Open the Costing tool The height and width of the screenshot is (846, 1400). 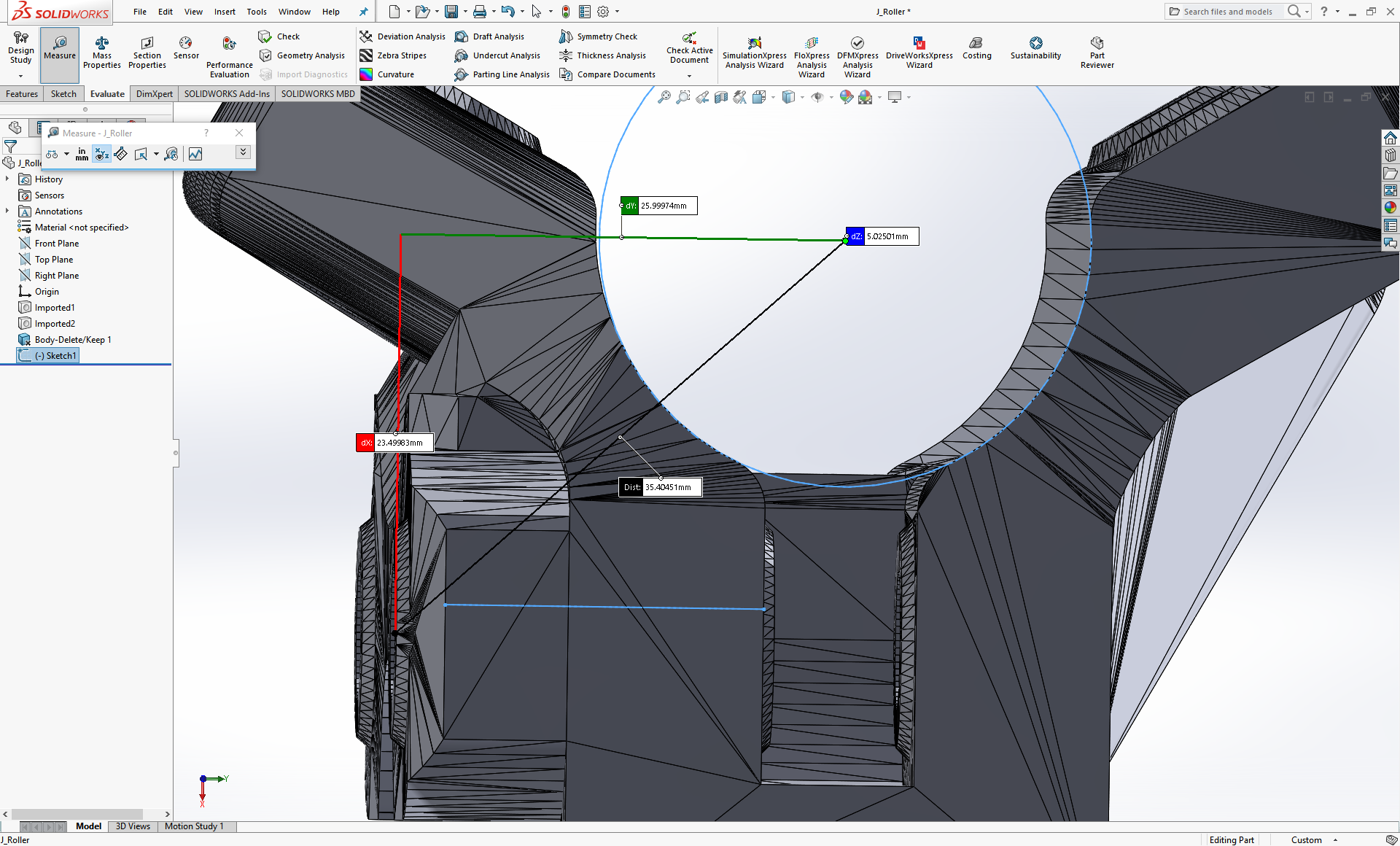click(977, 49)
